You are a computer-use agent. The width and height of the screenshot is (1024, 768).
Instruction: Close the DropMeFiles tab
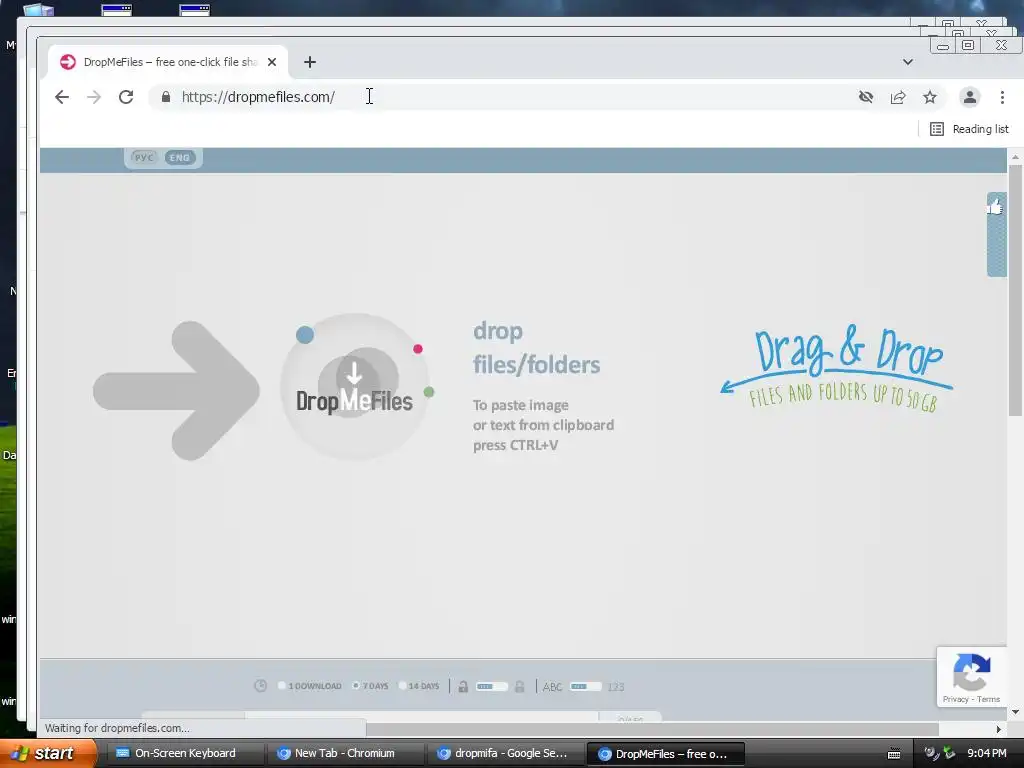(272, 62)
